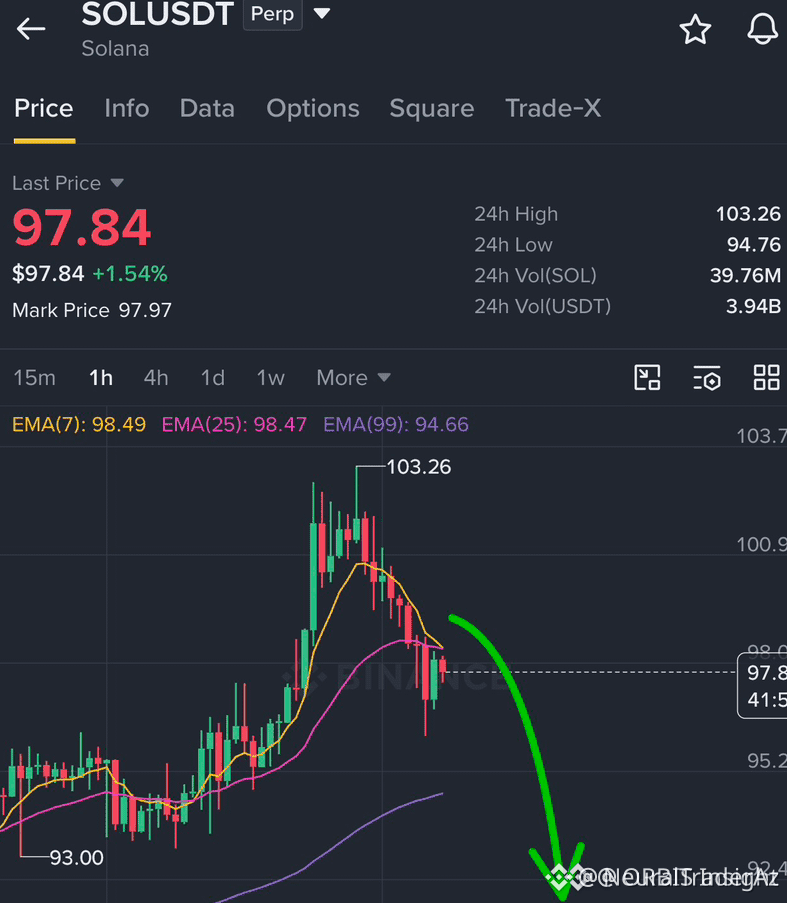The height and width of the screenshot is (903, 787).
Task: Go to the Square tab
Action: 432,108
